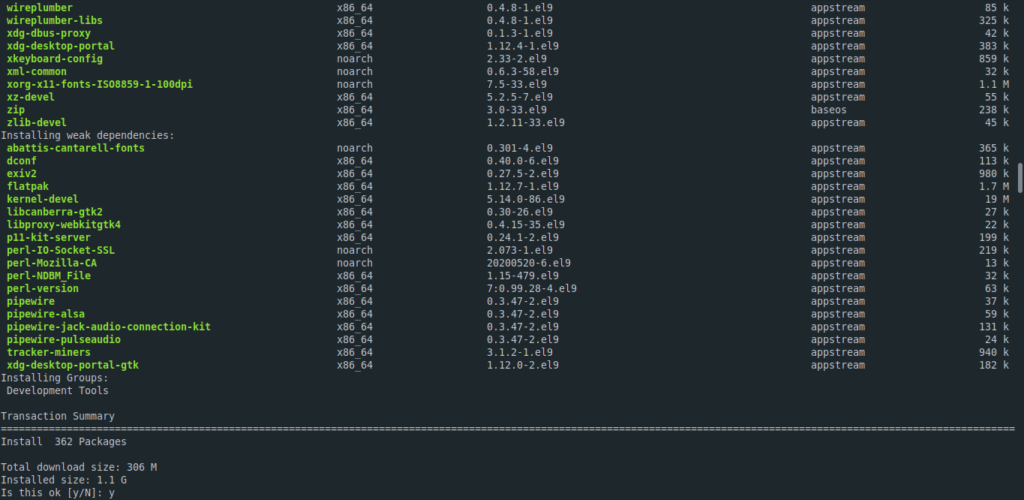Click the baseos repository label for zip
The width and height of the screenshot is (1024, 500).
pyautogui.click(x=829, y=110)
